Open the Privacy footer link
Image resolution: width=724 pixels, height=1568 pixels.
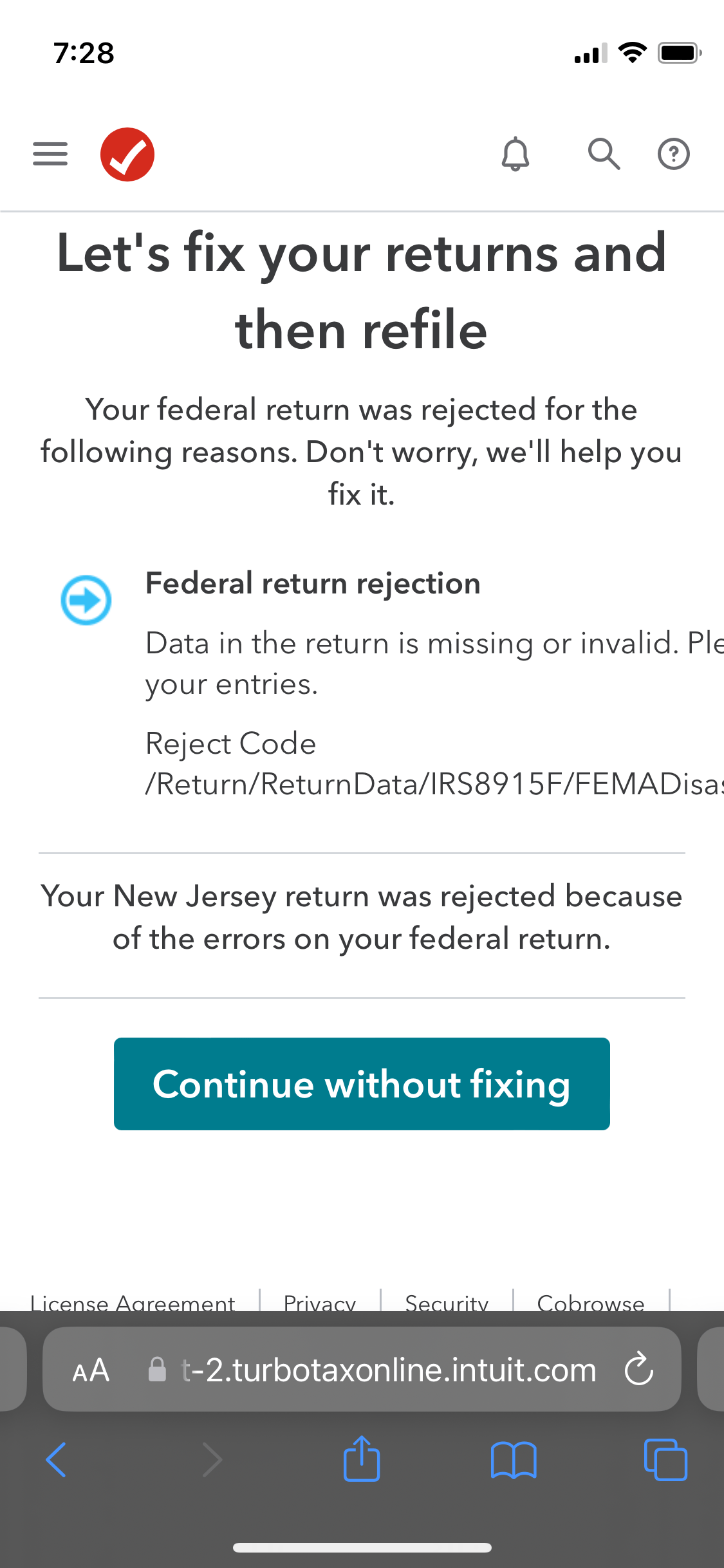click(320, 1302)
